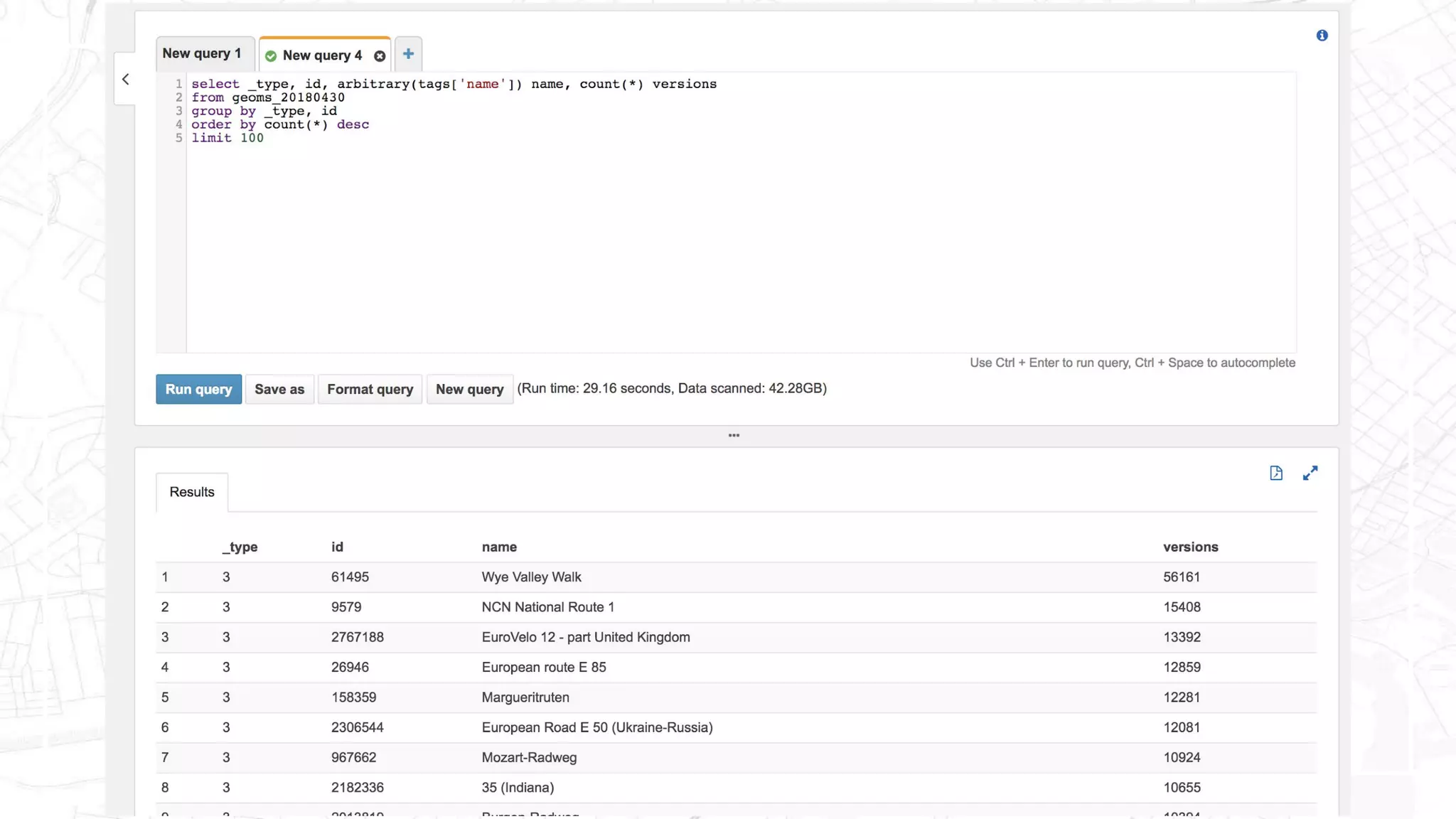1456x819 pixels.
Task: Select the New query 4 tab
Action: coord(322,55)
